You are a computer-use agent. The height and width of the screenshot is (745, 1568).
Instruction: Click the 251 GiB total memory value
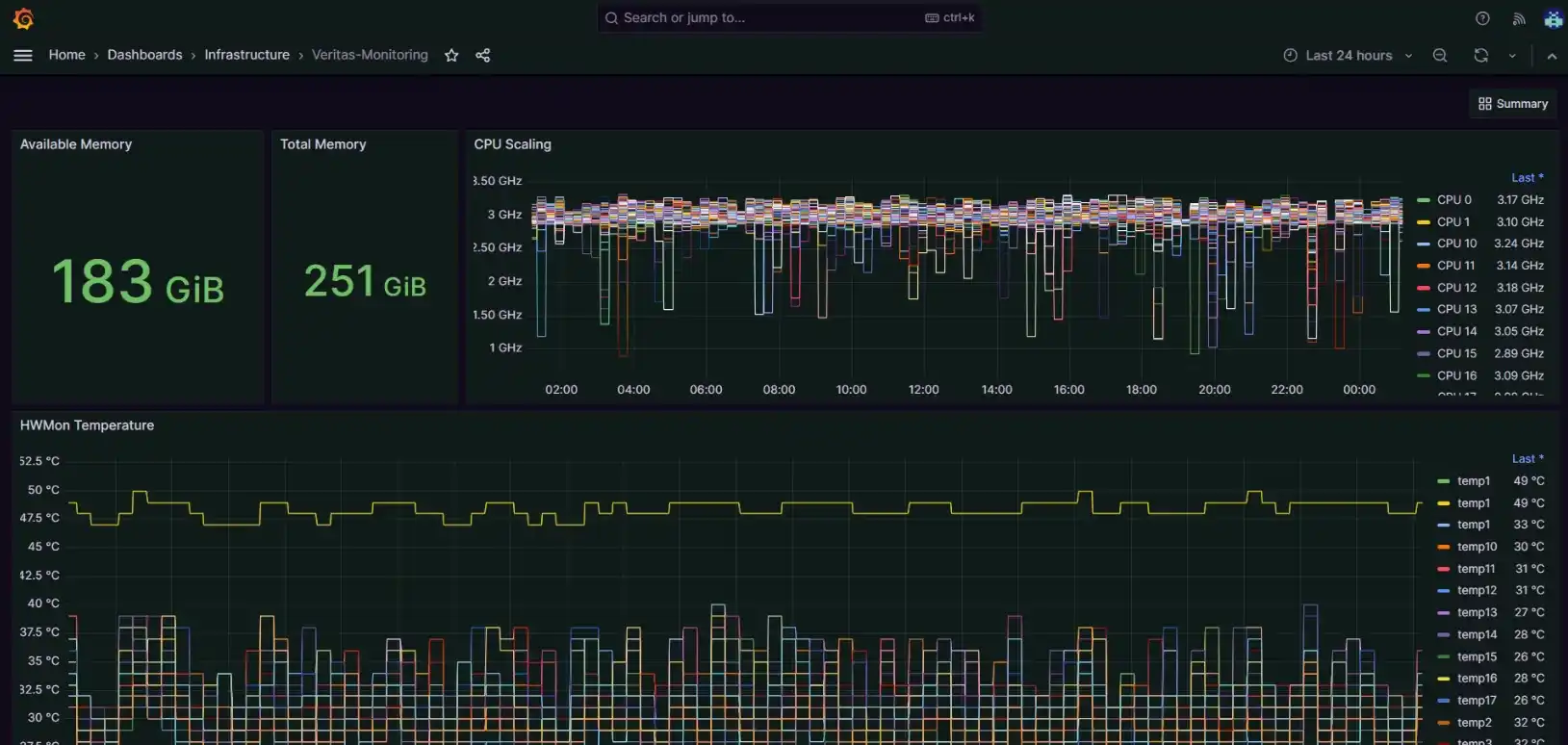pos(365,282)
